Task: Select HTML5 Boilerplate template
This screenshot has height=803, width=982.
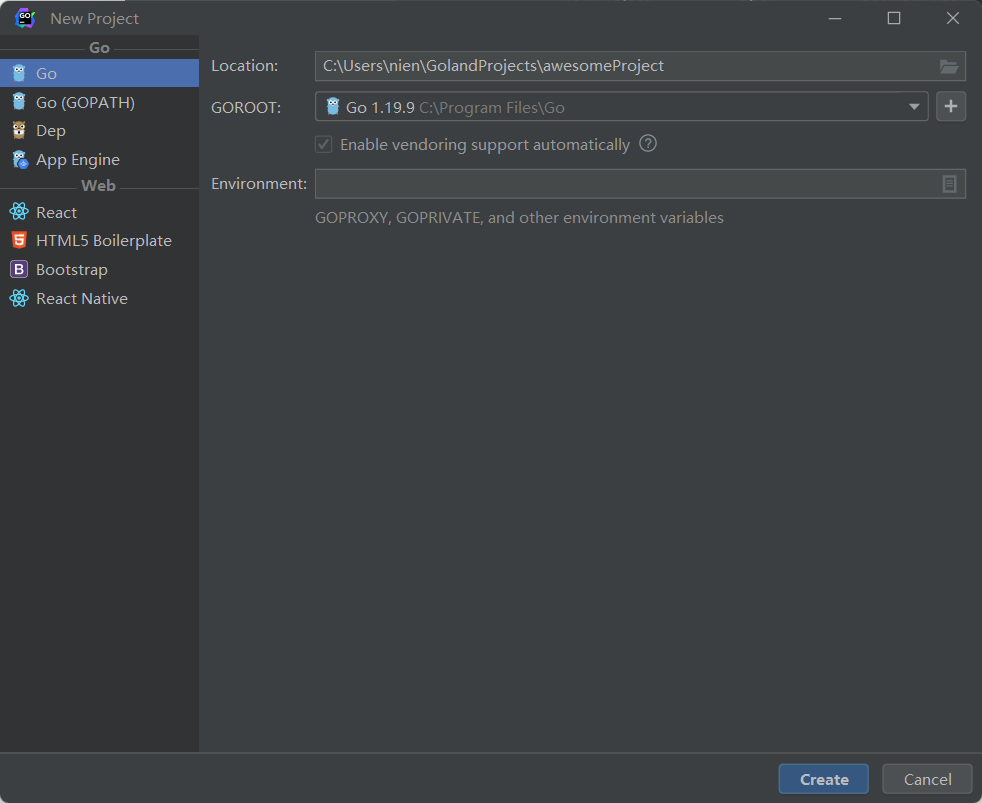Action: point(99,241)
